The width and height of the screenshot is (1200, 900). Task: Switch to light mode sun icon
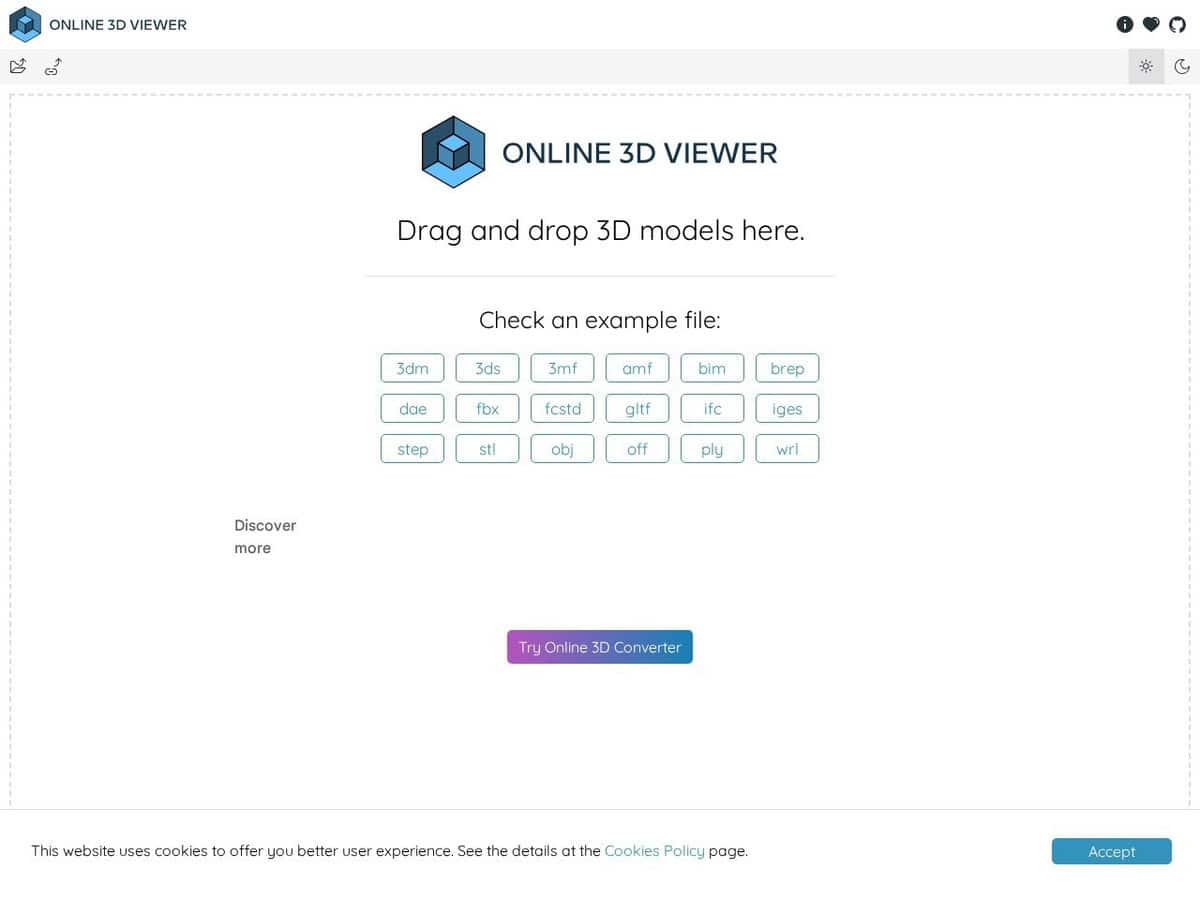coord(1146,67)
